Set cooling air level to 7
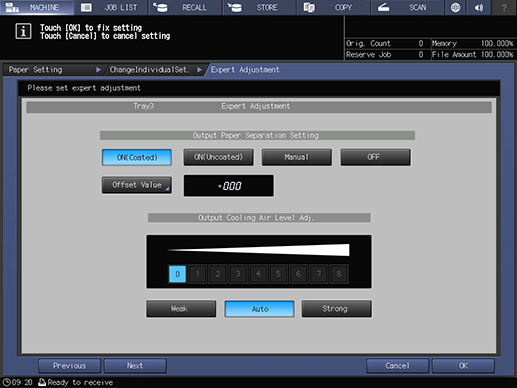The width and height of the screenshot is (517, 388). point(319,274)
